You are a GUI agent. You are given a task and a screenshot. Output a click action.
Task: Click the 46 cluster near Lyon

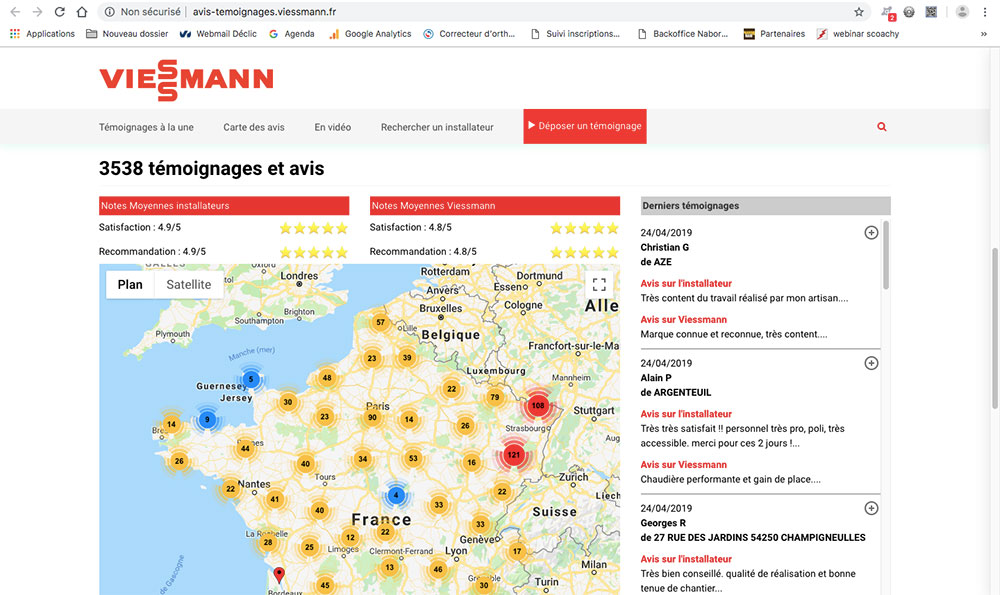point(438,569)
